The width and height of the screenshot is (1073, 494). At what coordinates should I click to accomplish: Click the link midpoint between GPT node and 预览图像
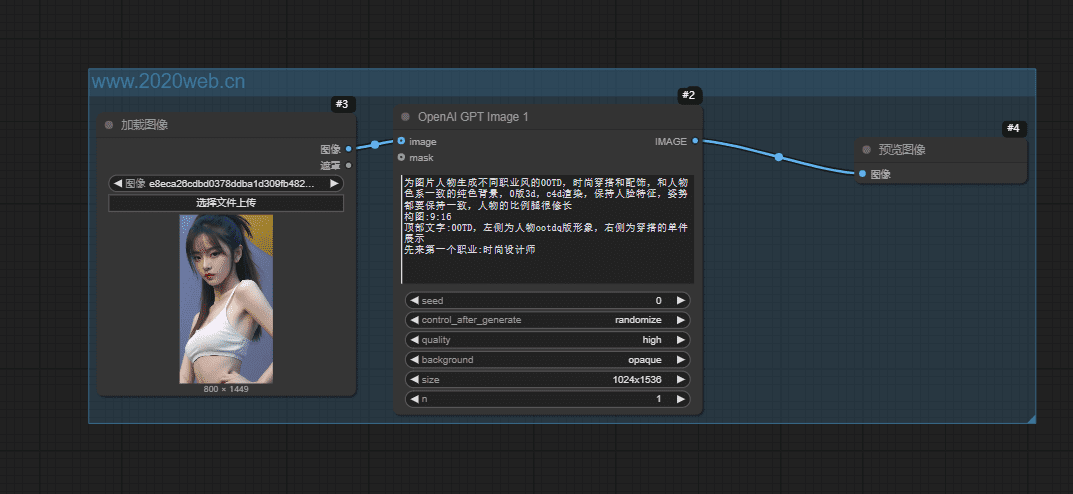779,157
